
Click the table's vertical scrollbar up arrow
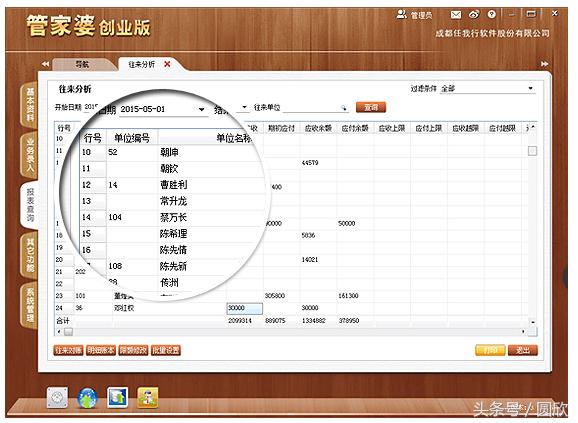click(533, 128)
